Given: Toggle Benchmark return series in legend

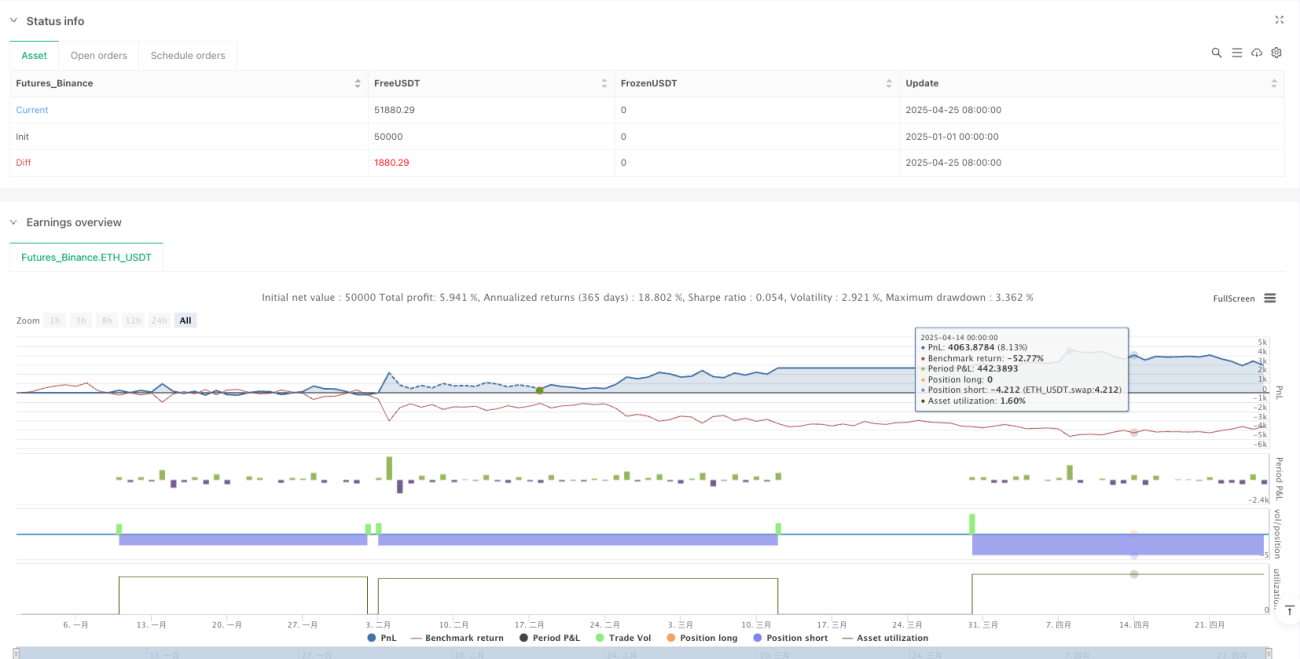Looking at the screenshot, I should click(x=457, y=638).
